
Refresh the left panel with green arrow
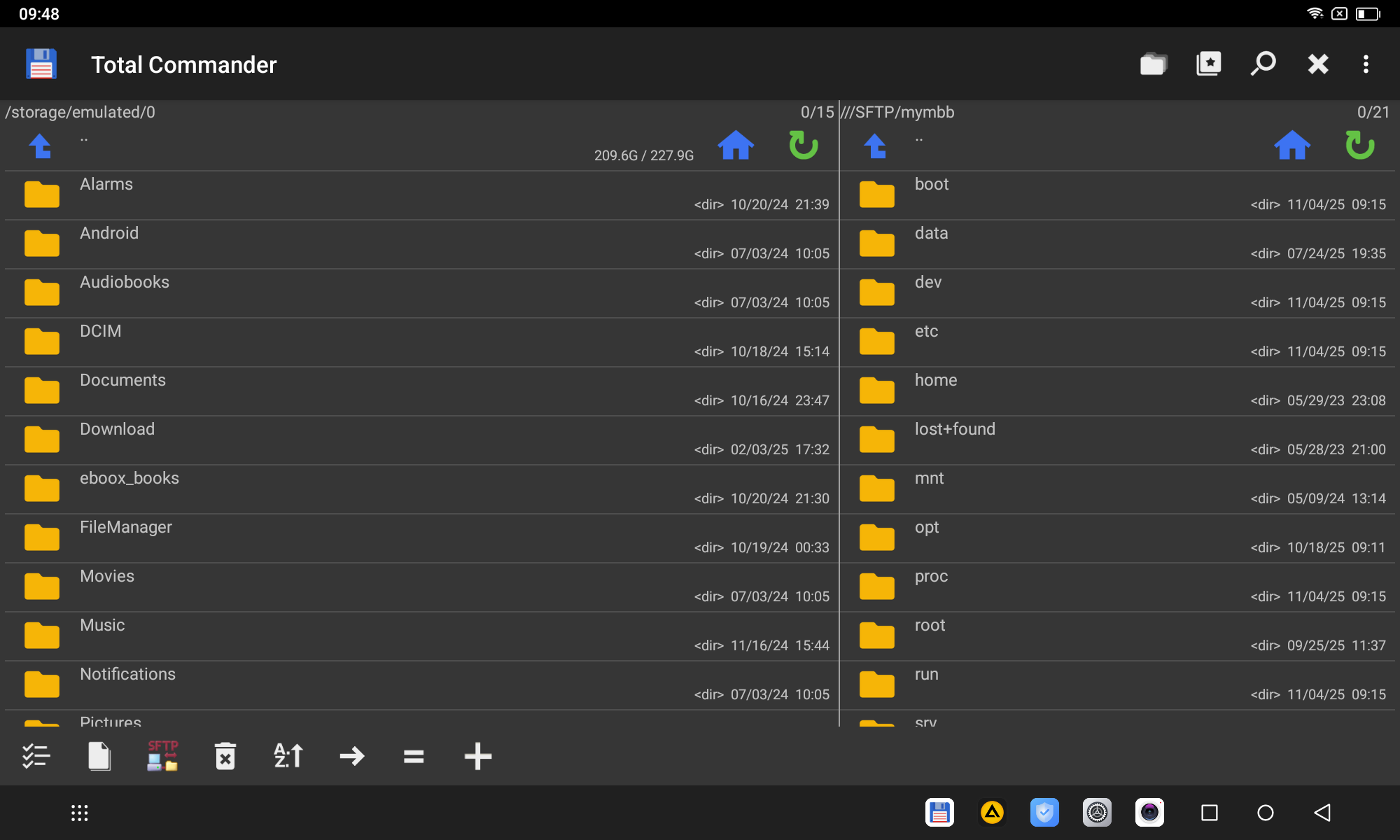pyautogui.click(x=803, y=146)
